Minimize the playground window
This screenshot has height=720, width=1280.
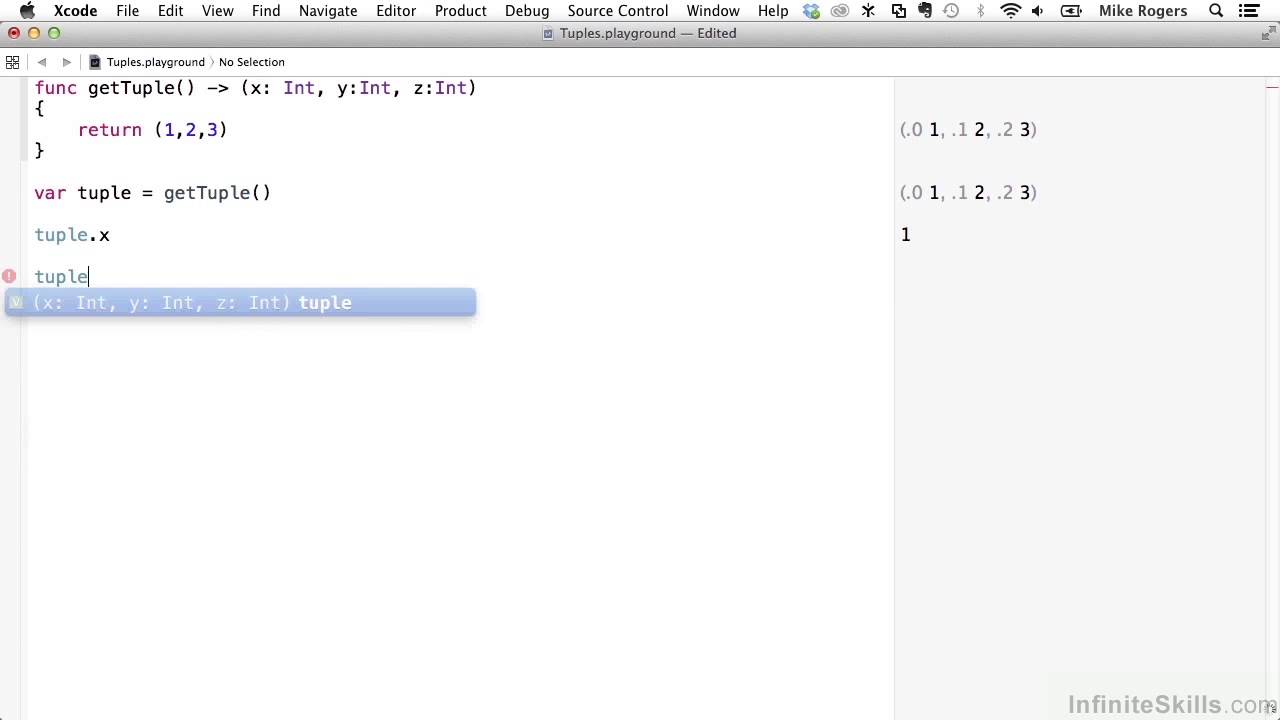point(34,33)
